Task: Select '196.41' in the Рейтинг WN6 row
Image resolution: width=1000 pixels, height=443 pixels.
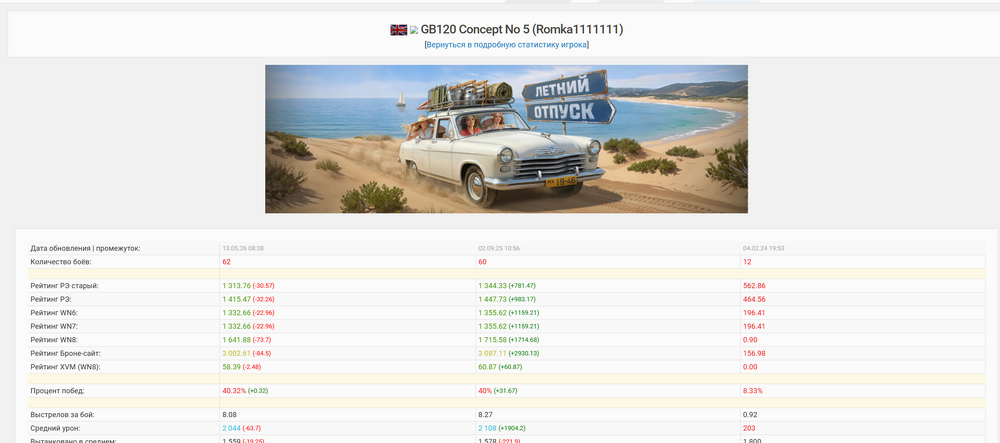Action: (x=754, y=313)
